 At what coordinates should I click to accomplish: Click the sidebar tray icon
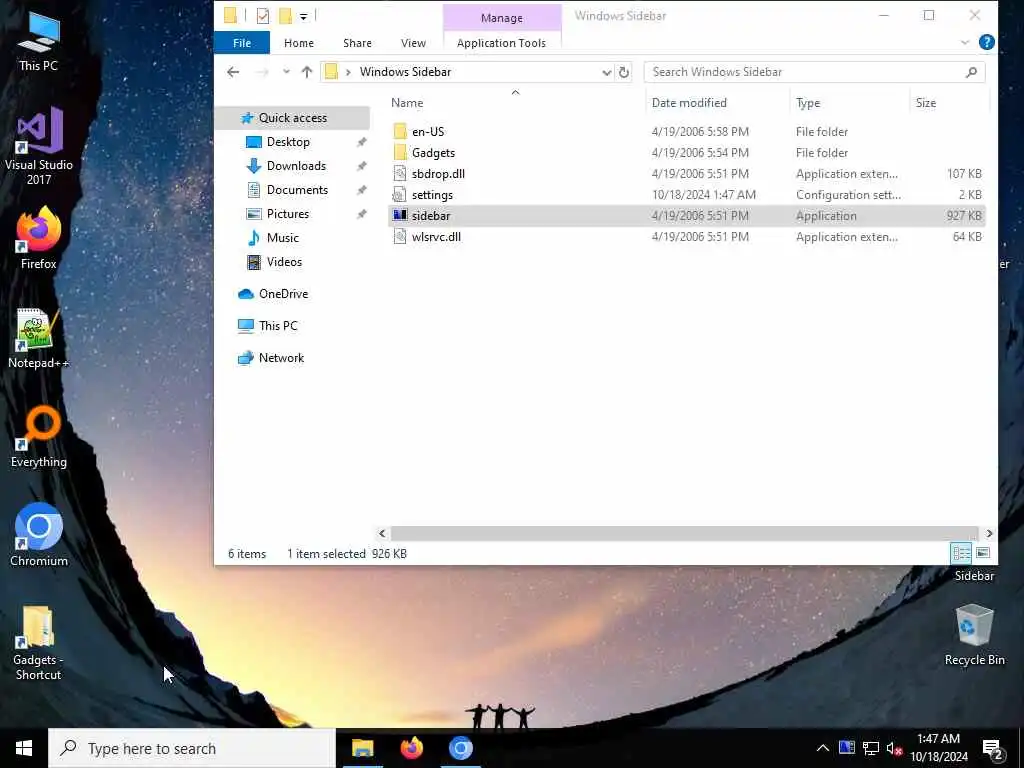tap(847, 747)
